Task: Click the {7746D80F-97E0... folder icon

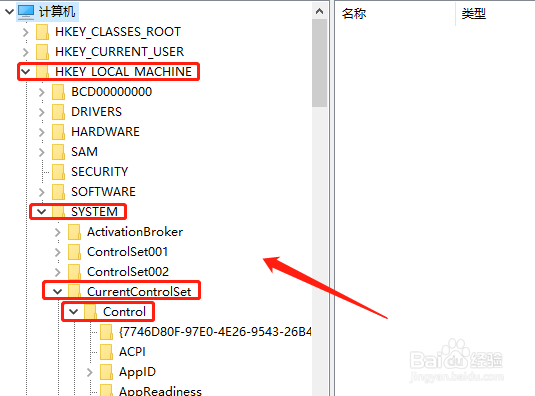Action: (x=106, y=332)
